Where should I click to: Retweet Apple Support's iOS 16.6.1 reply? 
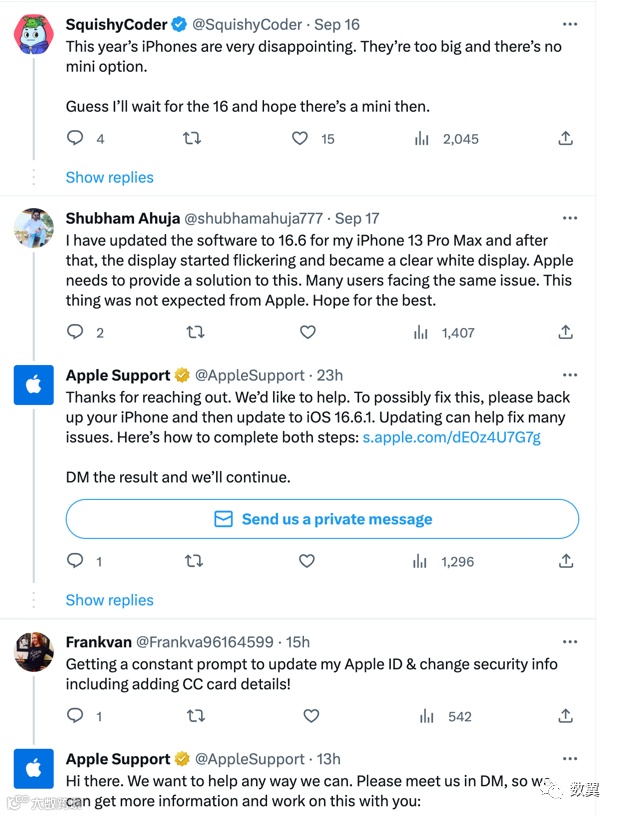pos(194,562)
